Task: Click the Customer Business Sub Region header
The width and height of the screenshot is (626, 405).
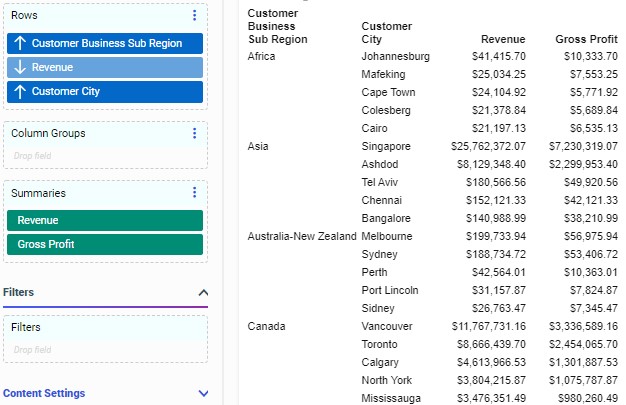Action: [277, 26]
